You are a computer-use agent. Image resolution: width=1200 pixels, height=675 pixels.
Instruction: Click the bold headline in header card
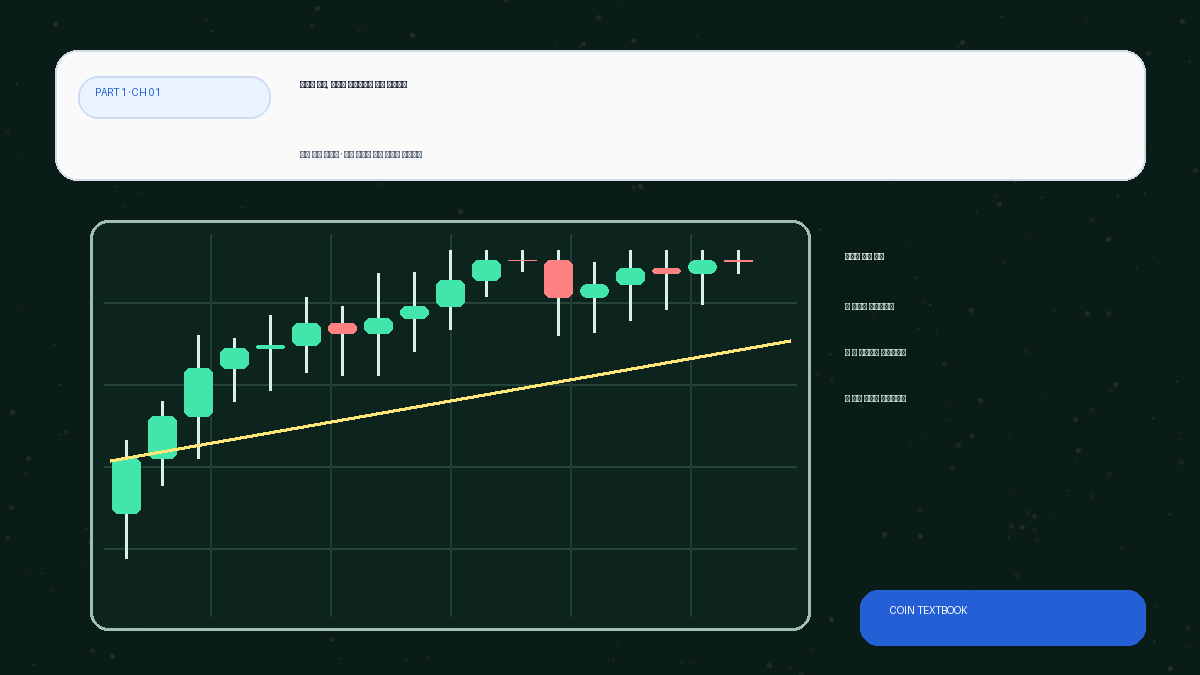(x=353, y=85)
